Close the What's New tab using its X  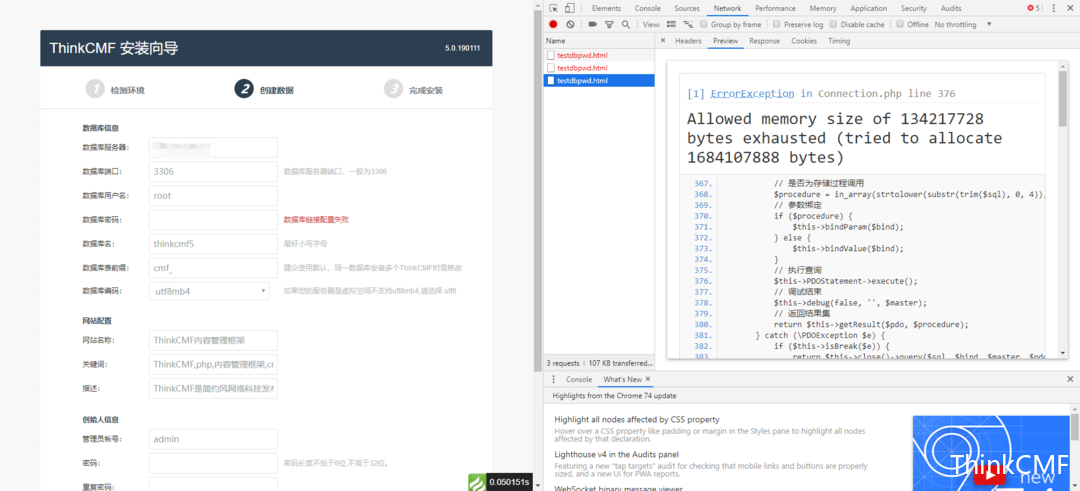(648, 379)
